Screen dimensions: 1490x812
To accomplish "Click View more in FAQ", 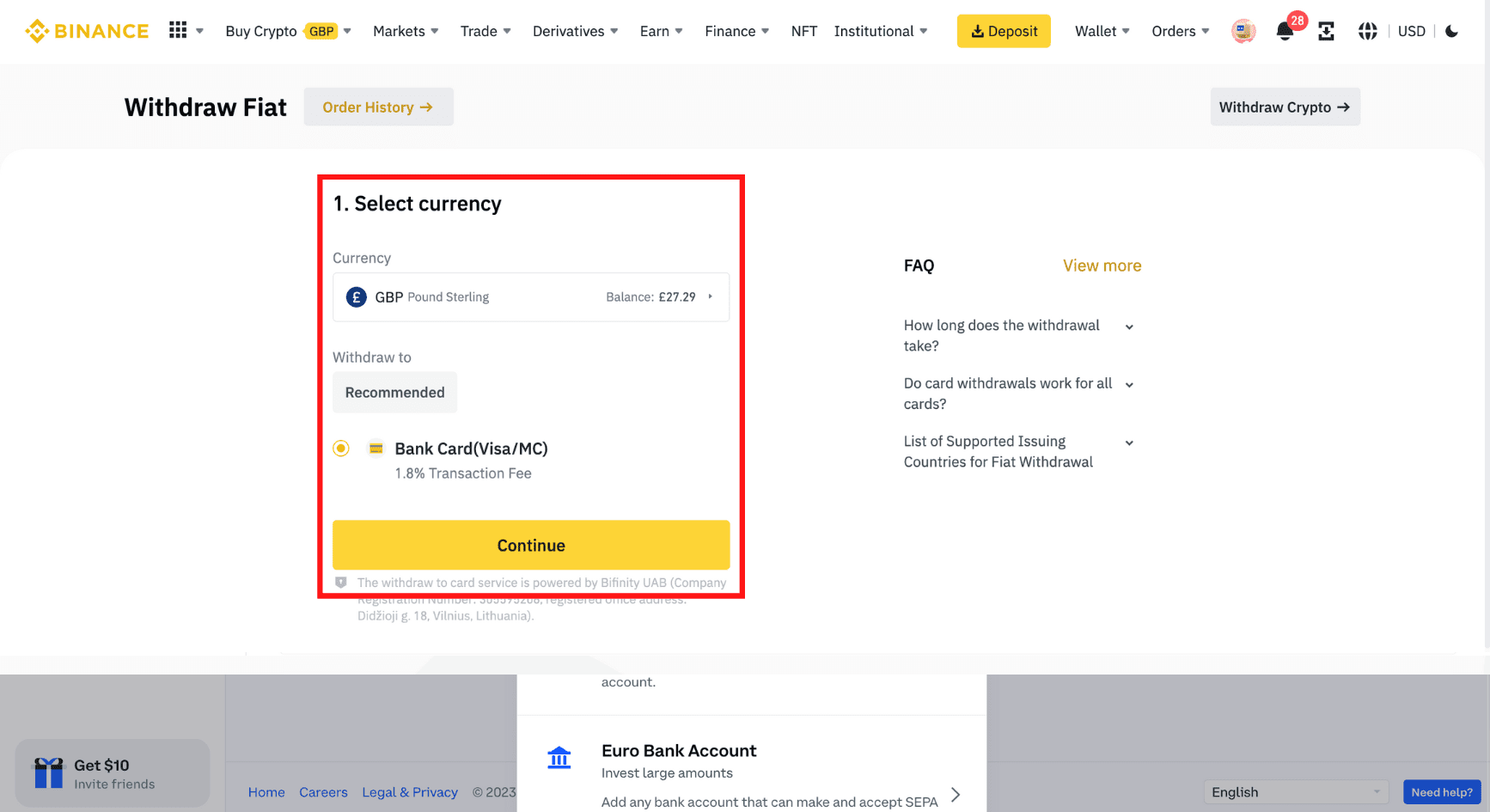I will point(1102,266).
